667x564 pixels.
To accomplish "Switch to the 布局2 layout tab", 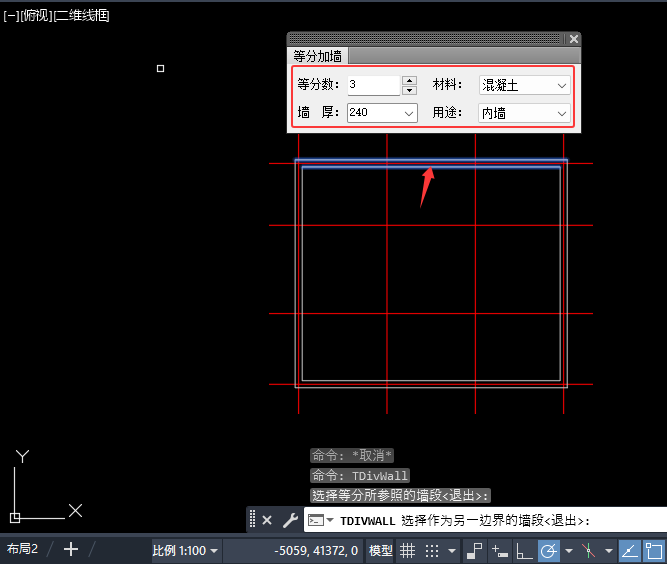I will point(23,550).
